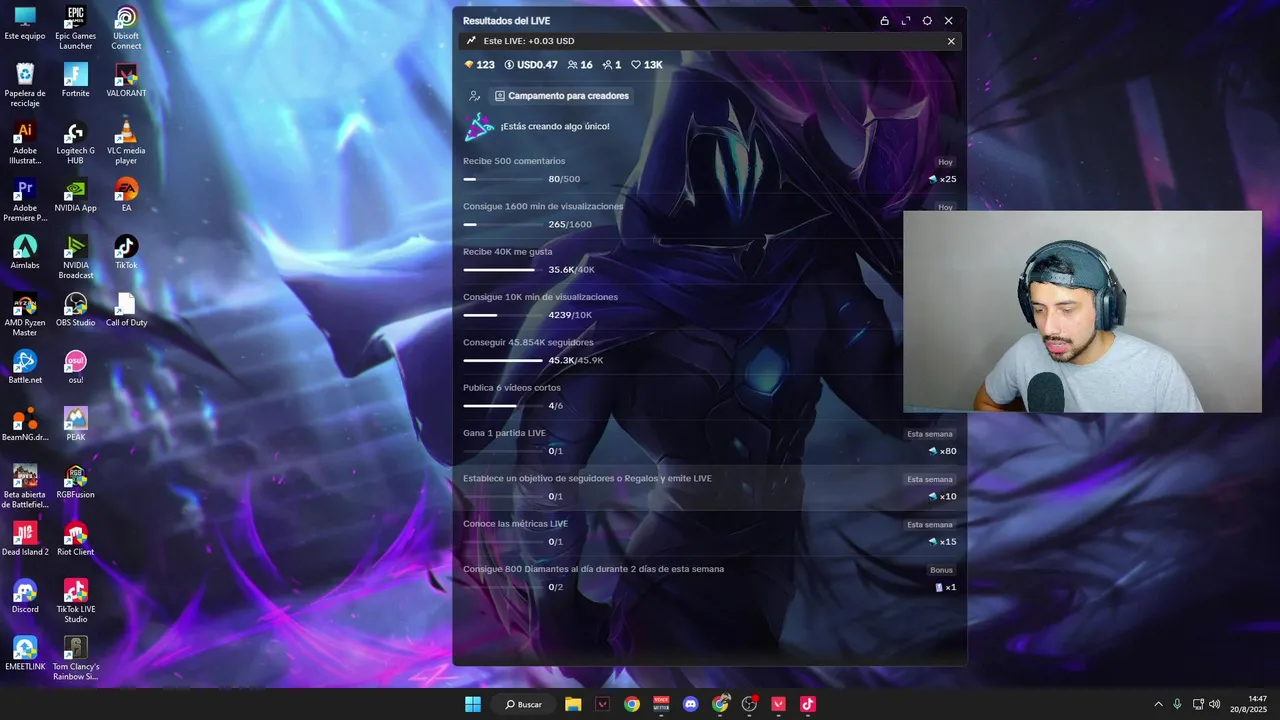Select the Battle.net desktop icon
The width and height of the screenshot is (1280, 720).
[x=25, y=366]
